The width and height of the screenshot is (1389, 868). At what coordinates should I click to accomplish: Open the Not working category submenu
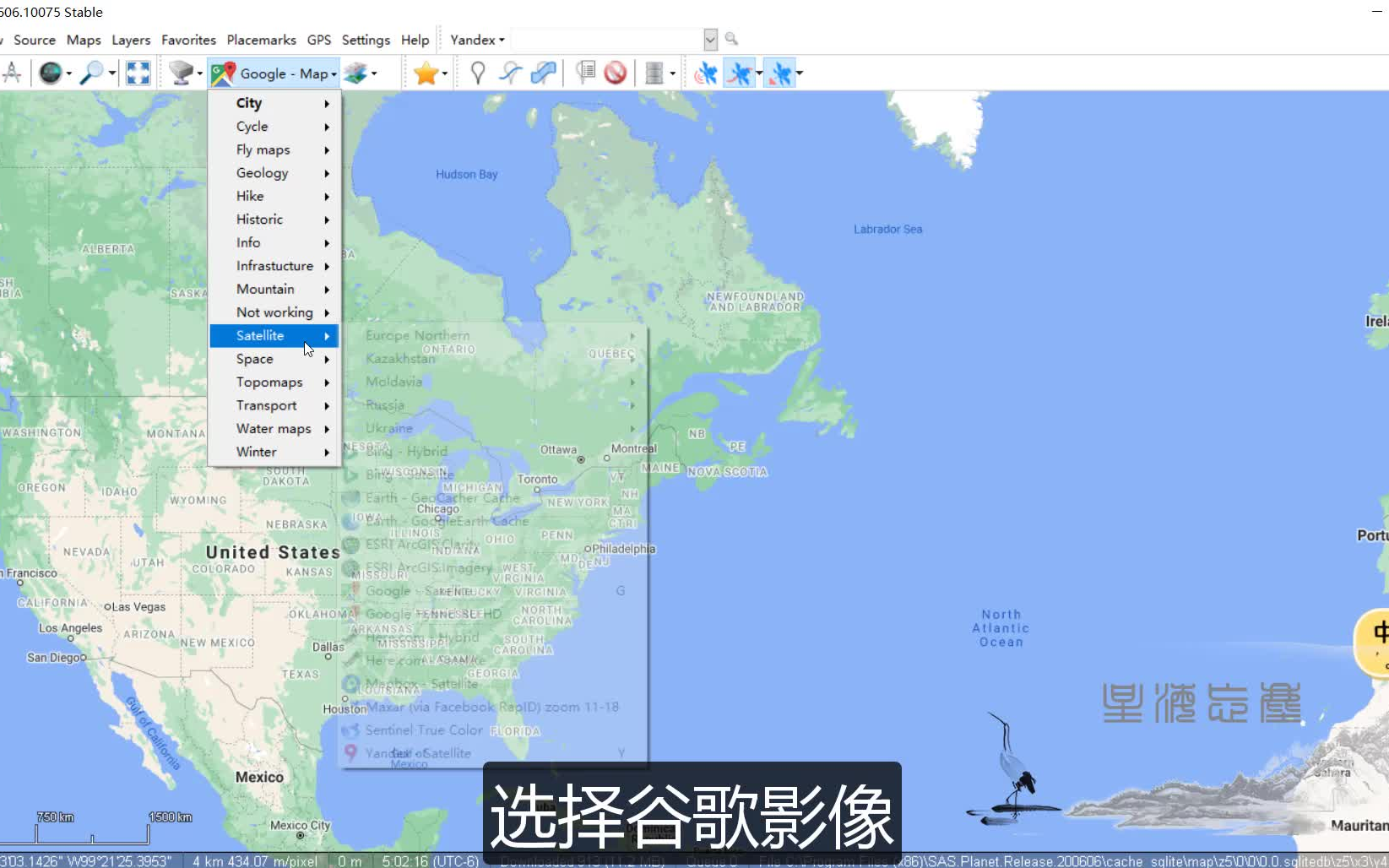click(x=274, y=312)
